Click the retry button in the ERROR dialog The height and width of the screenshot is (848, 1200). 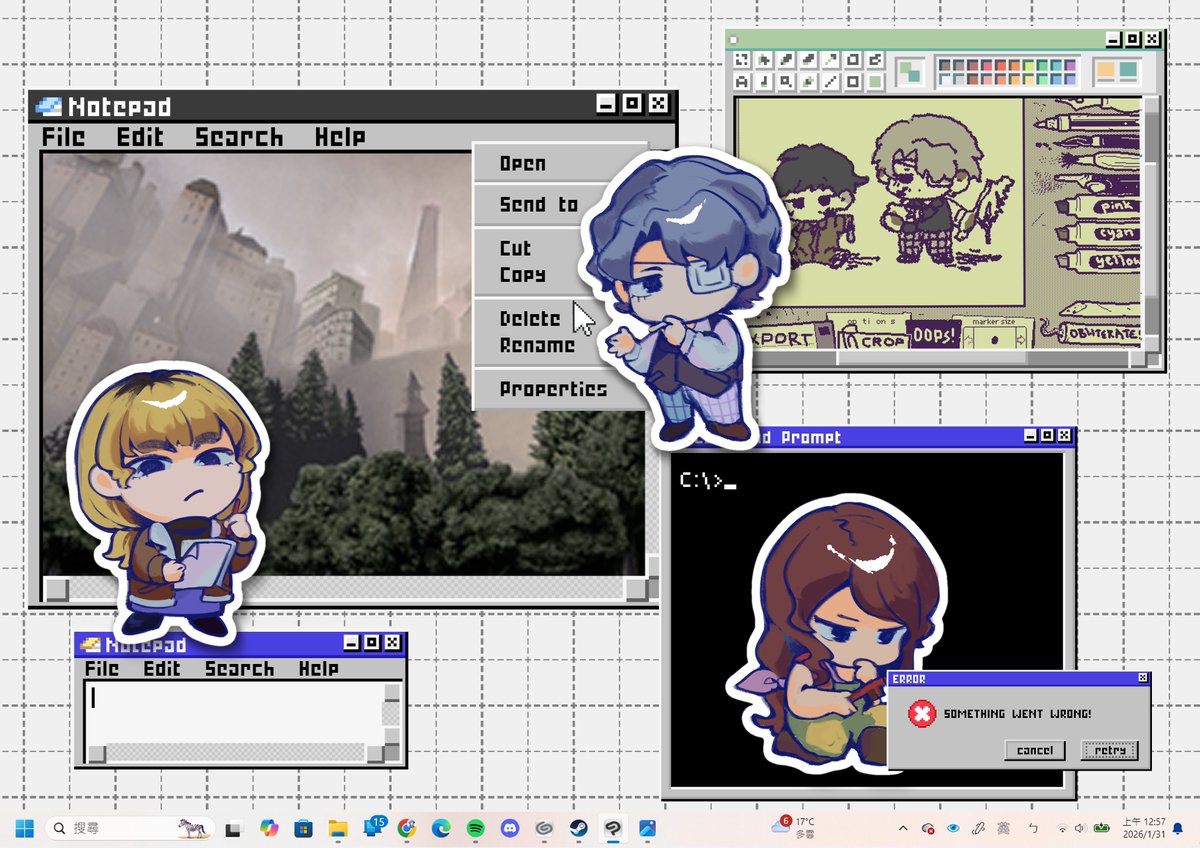(1110, 750)
